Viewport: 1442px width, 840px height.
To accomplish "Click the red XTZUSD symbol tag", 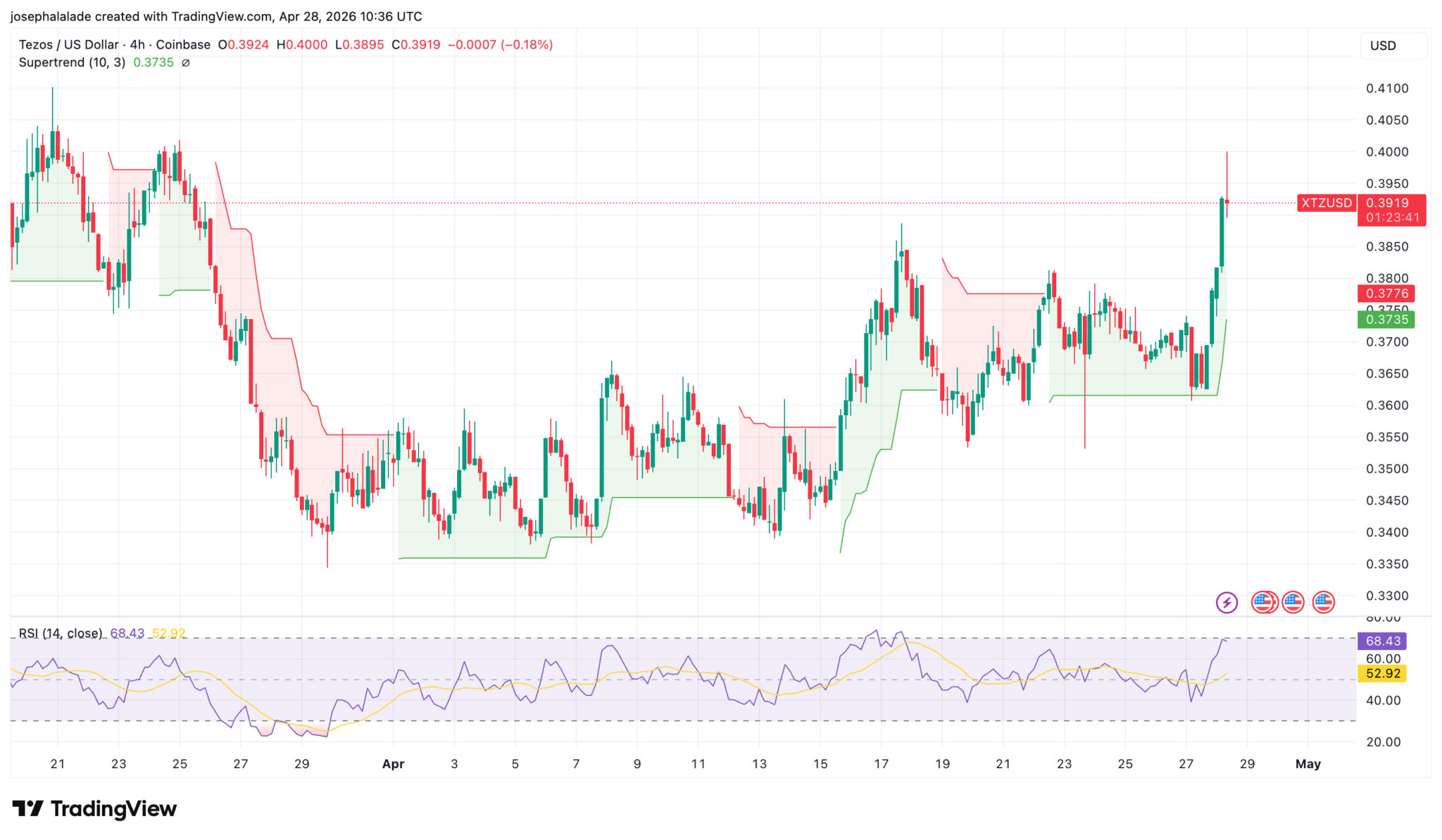I will tap(1326, 203).
